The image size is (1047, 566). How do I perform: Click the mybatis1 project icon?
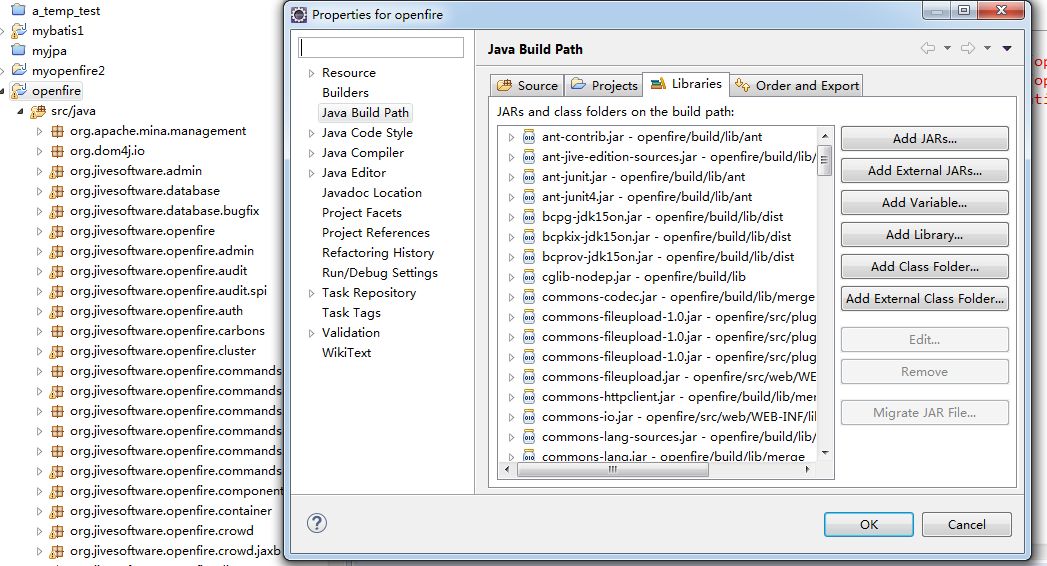(19, 30)
